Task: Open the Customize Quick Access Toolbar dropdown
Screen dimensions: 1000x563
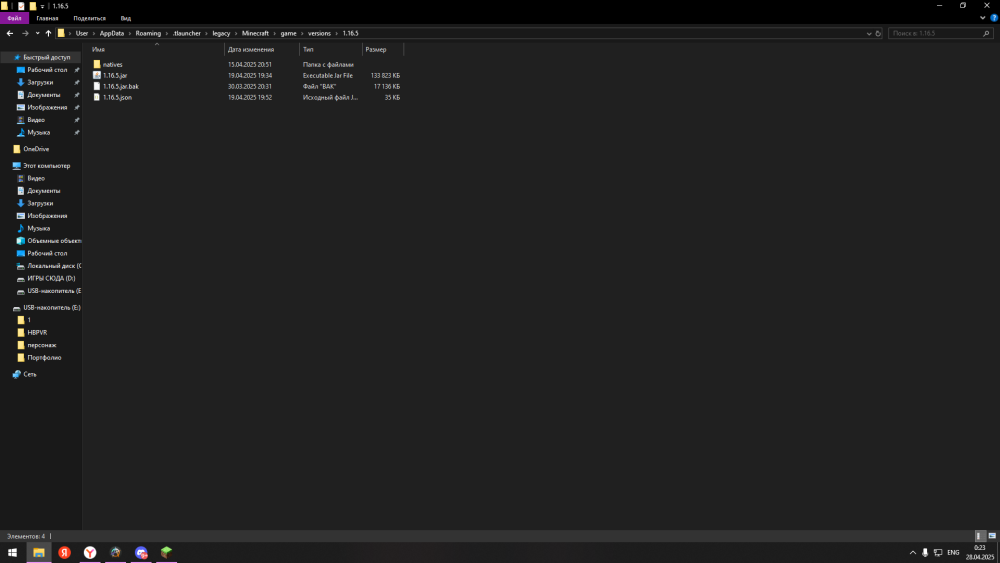Action: point(42,6)
